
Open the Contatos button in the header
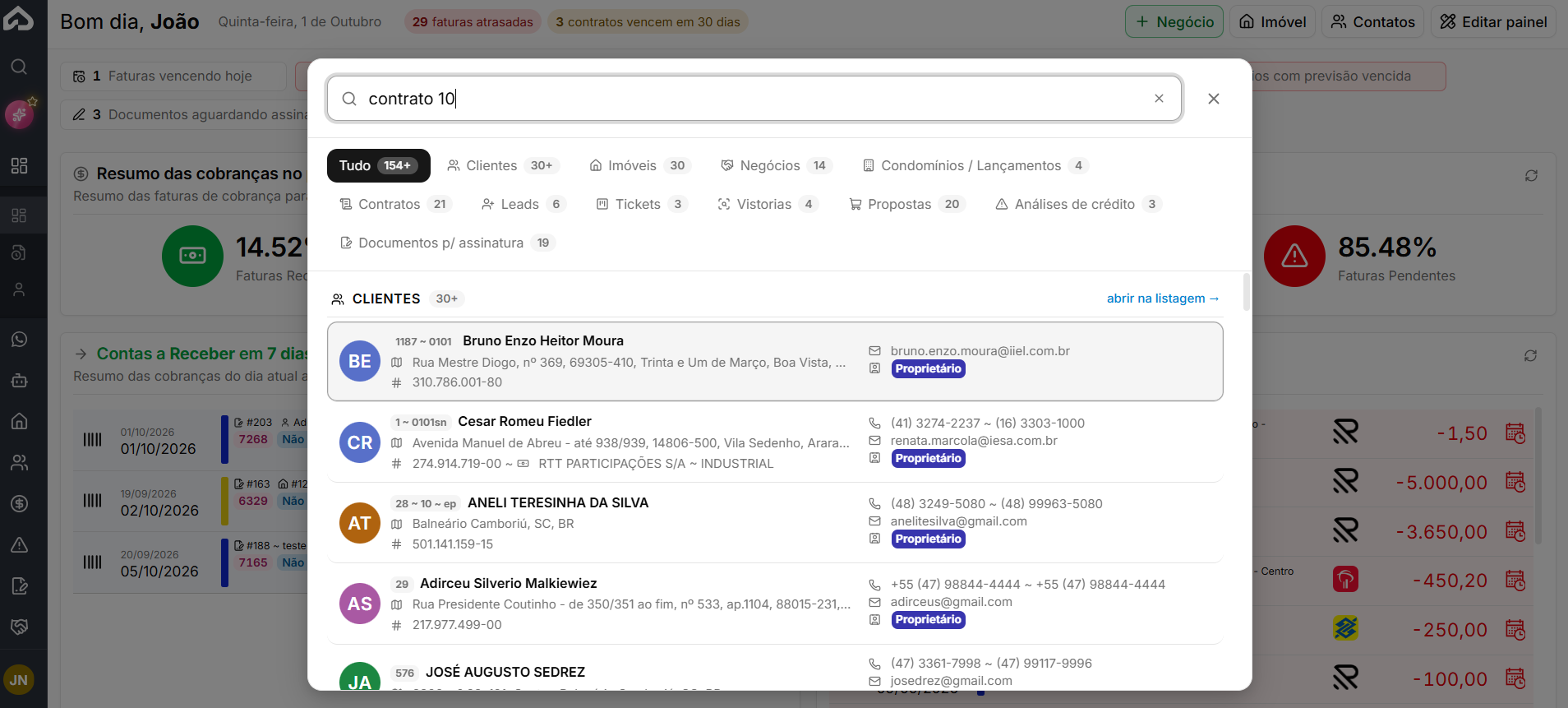[1373, 22]
